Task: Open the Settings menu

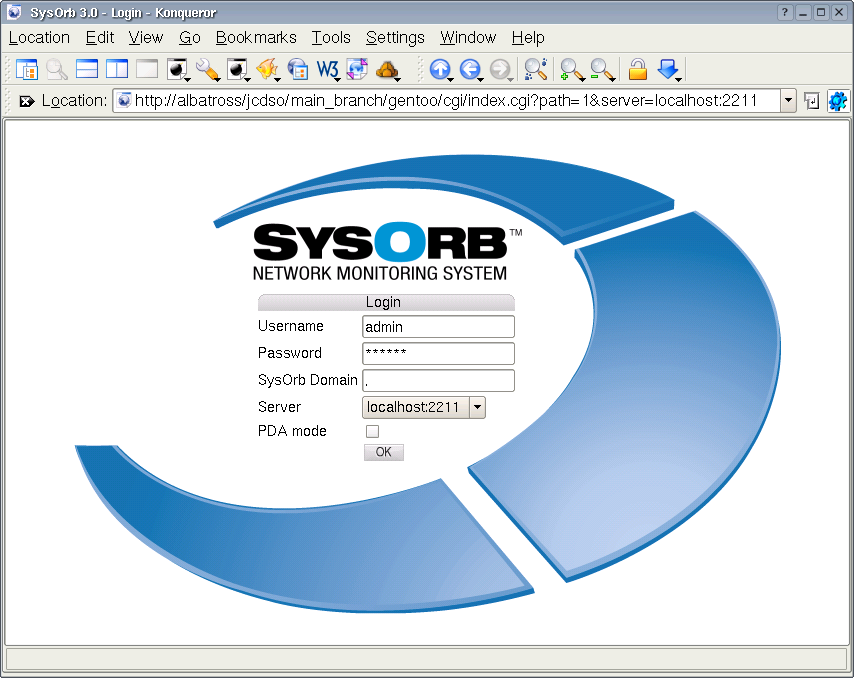Action: click(395, 38)
